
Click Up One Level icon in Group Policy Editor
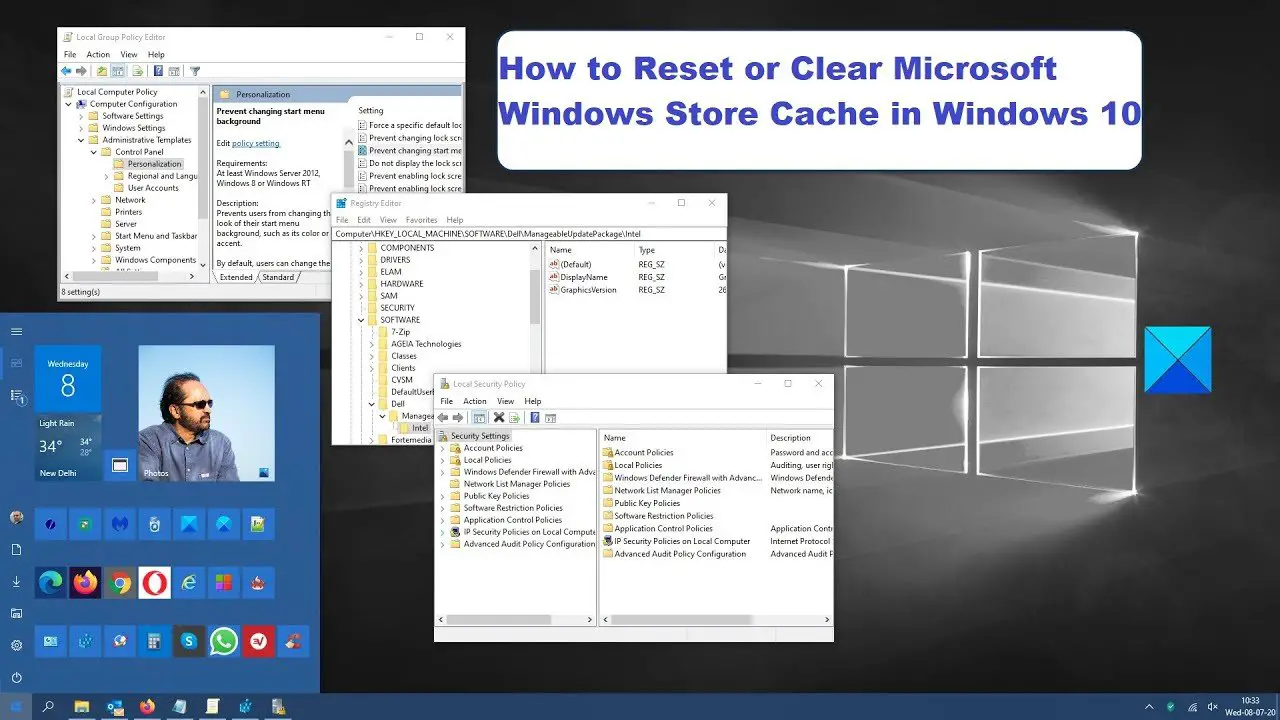pyautogui.click(x=102, y=71)
